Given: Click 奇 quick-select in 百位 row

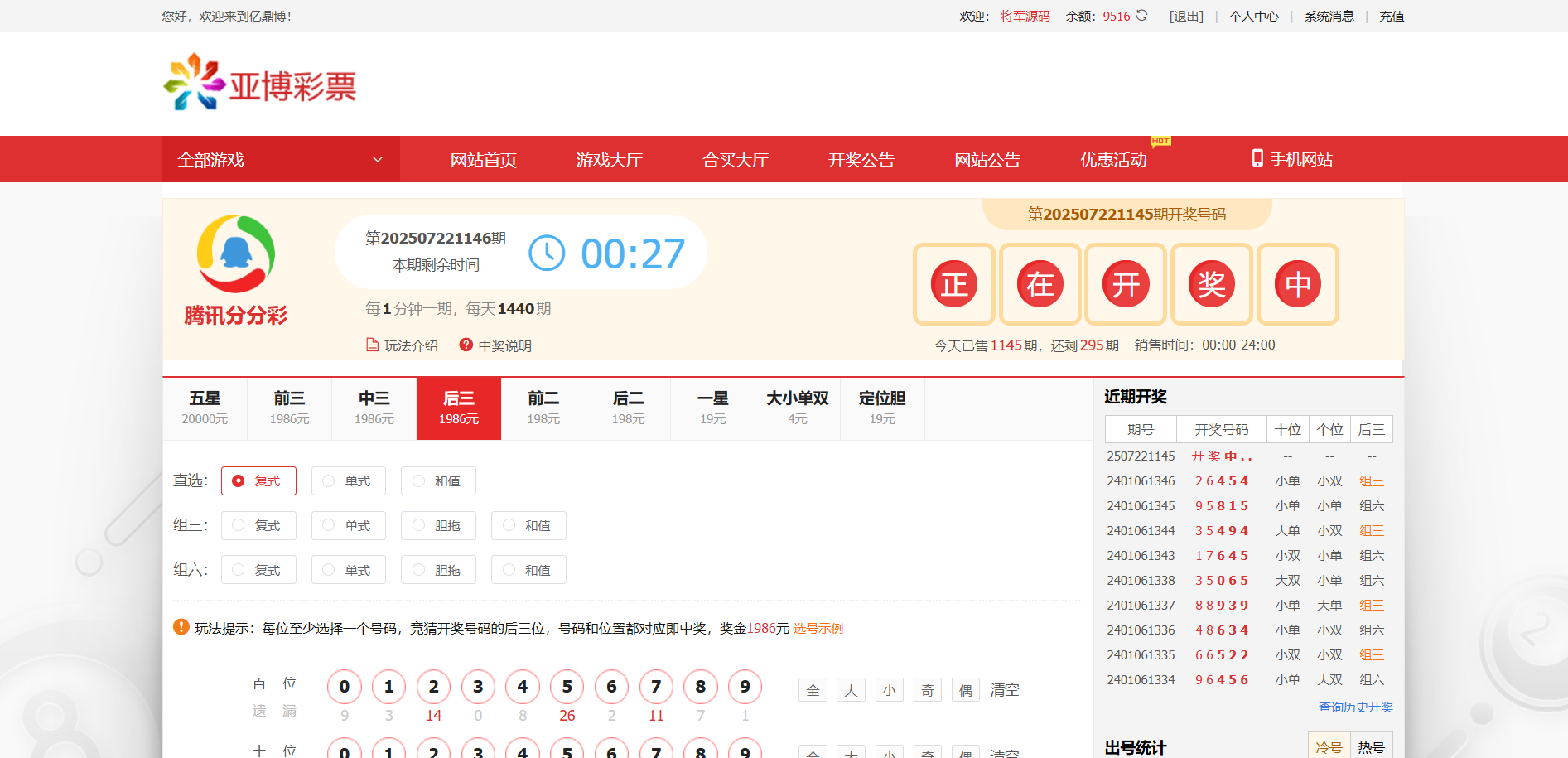Looking at the screenshot, I should tap(928, 690).
